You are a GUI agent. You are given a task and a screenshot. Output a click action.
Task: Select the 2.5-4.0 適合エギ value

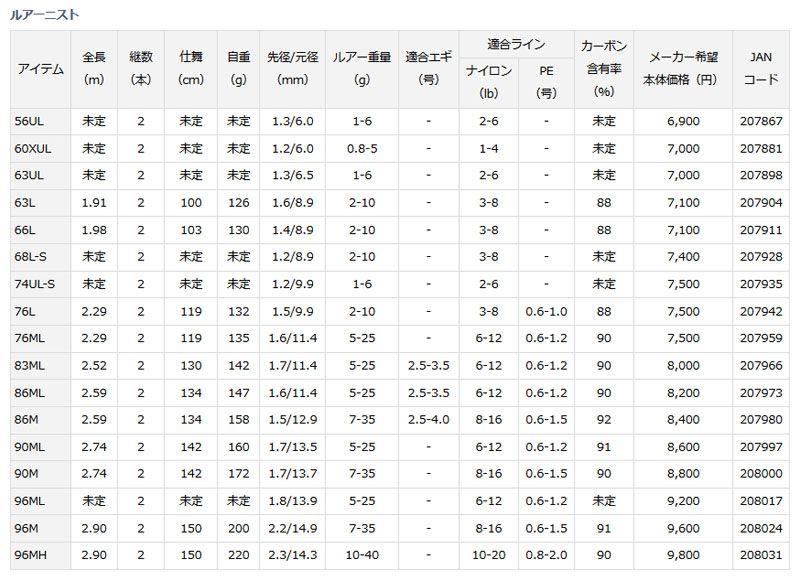[429, 420]
